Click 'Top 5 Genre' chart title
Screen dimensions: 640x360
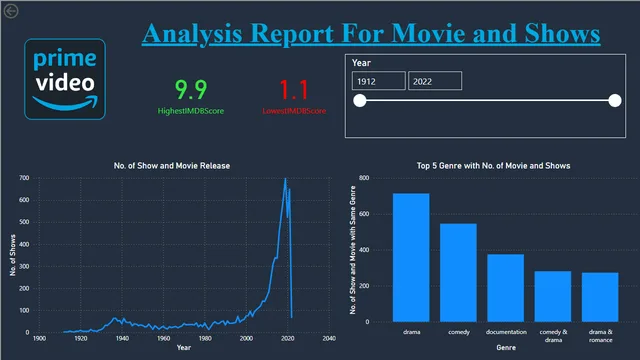tap(493, 166)
